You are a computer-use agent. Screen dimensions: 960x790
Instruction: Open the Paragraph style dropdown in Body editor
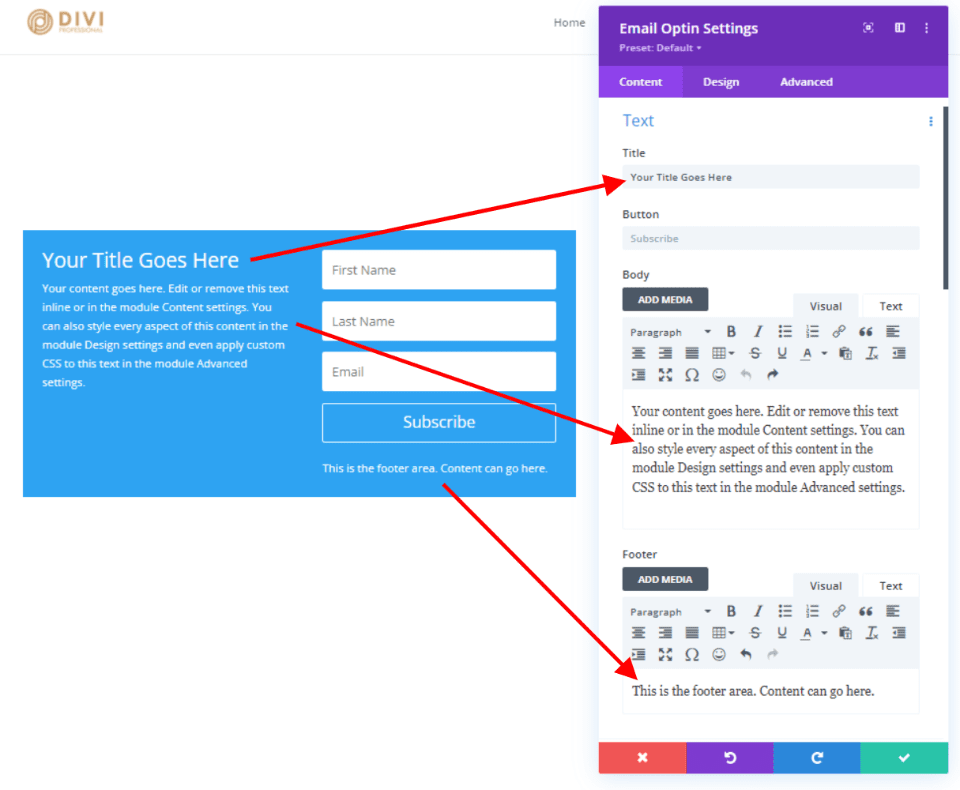coord(669,331)
